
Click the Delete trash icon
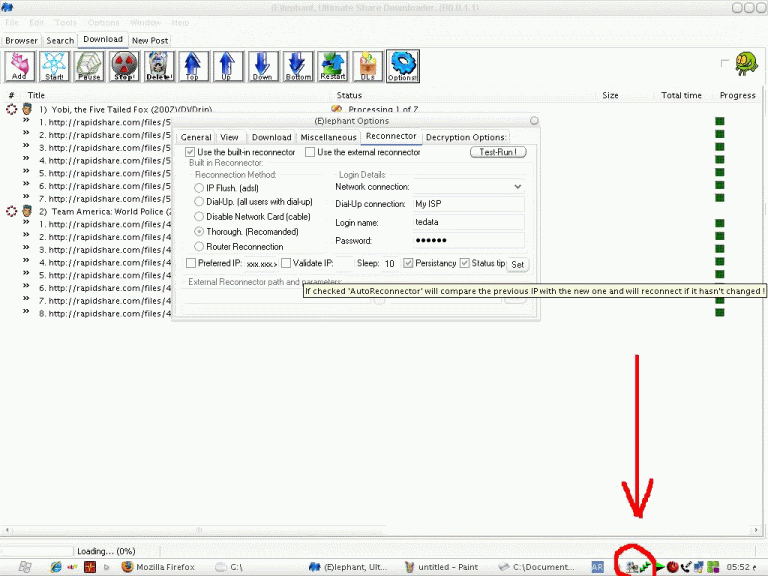(x=159, y=66)
